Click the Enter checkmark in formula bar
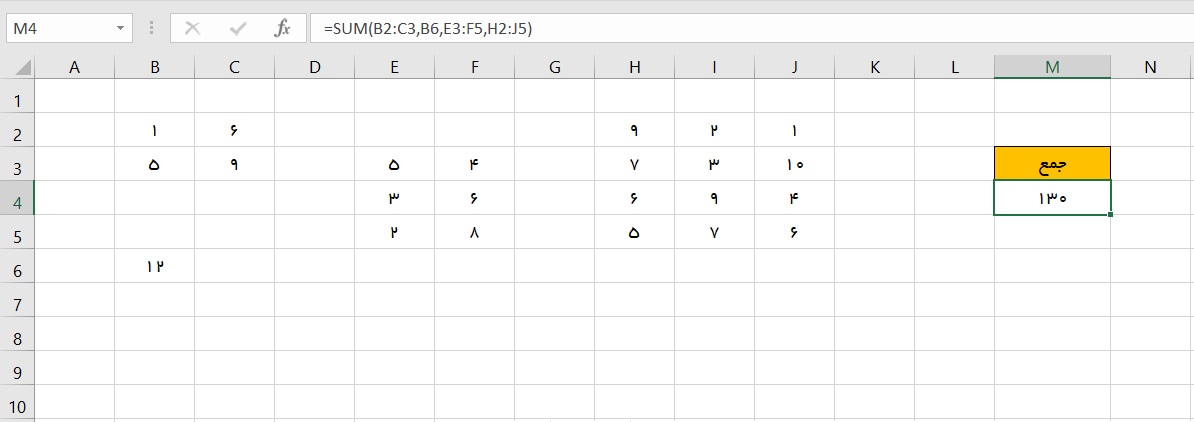The image size is (1194, 422). 238,28
